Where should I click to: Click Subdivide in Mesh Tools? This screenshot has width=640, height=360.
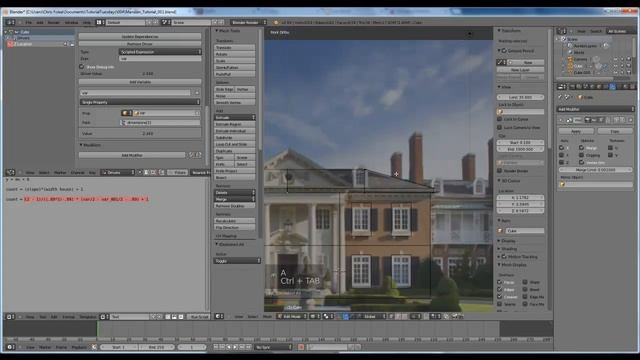(235, 138)
